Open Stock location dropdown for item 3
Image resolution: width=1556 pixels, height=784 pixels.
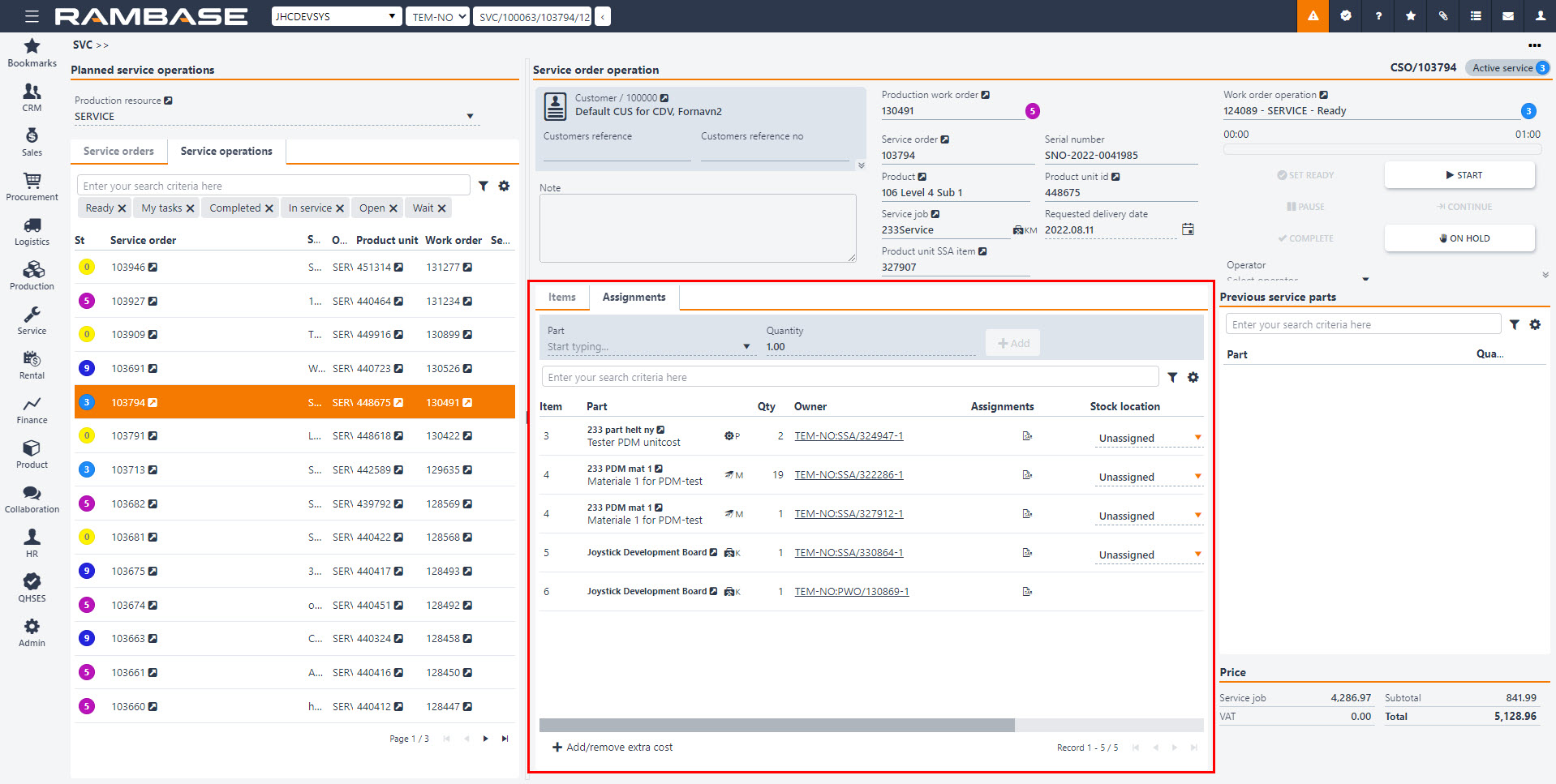tap(1197, 438)
